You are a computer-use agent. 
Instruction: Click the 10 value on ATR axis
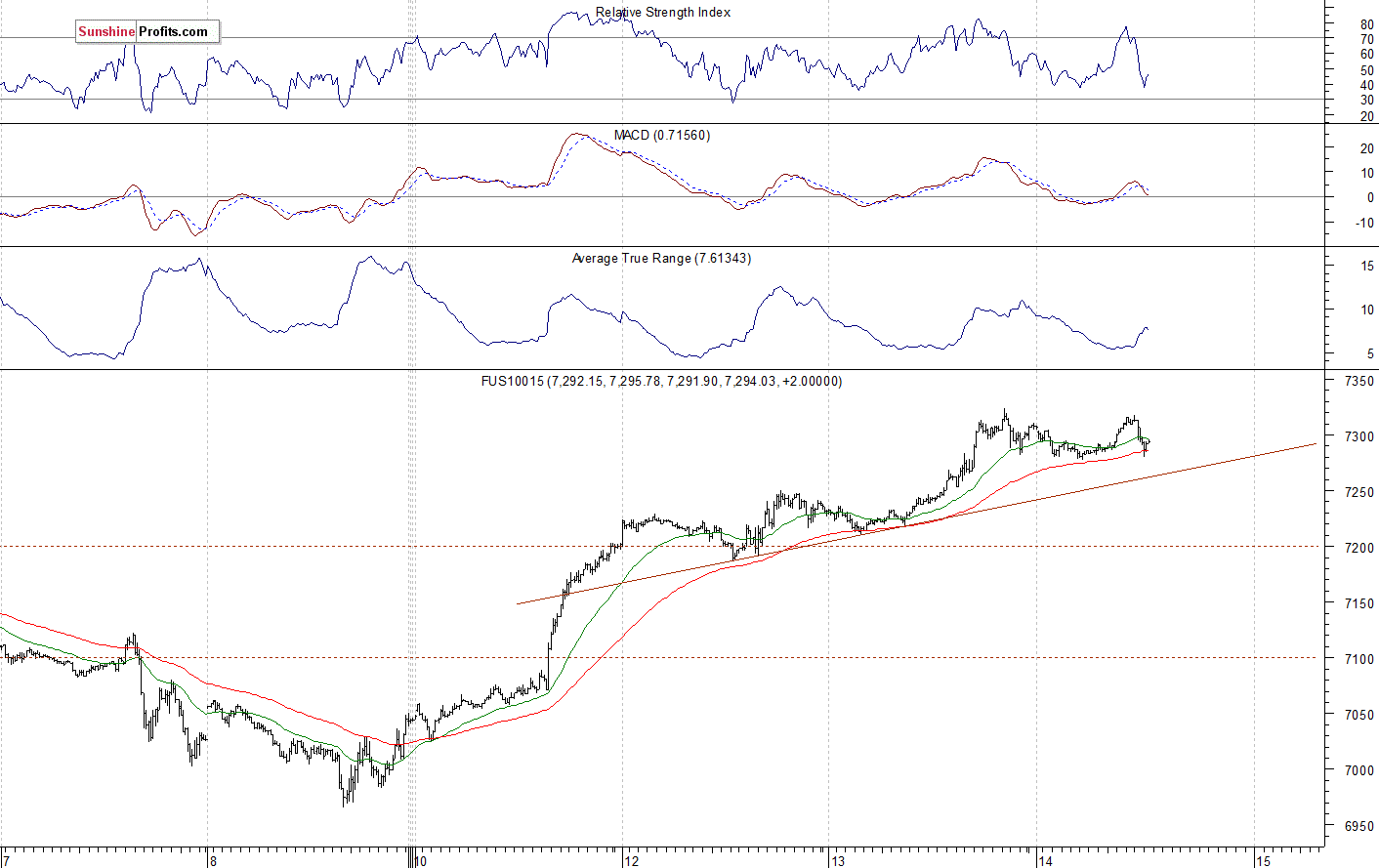tap(1367, 310)
